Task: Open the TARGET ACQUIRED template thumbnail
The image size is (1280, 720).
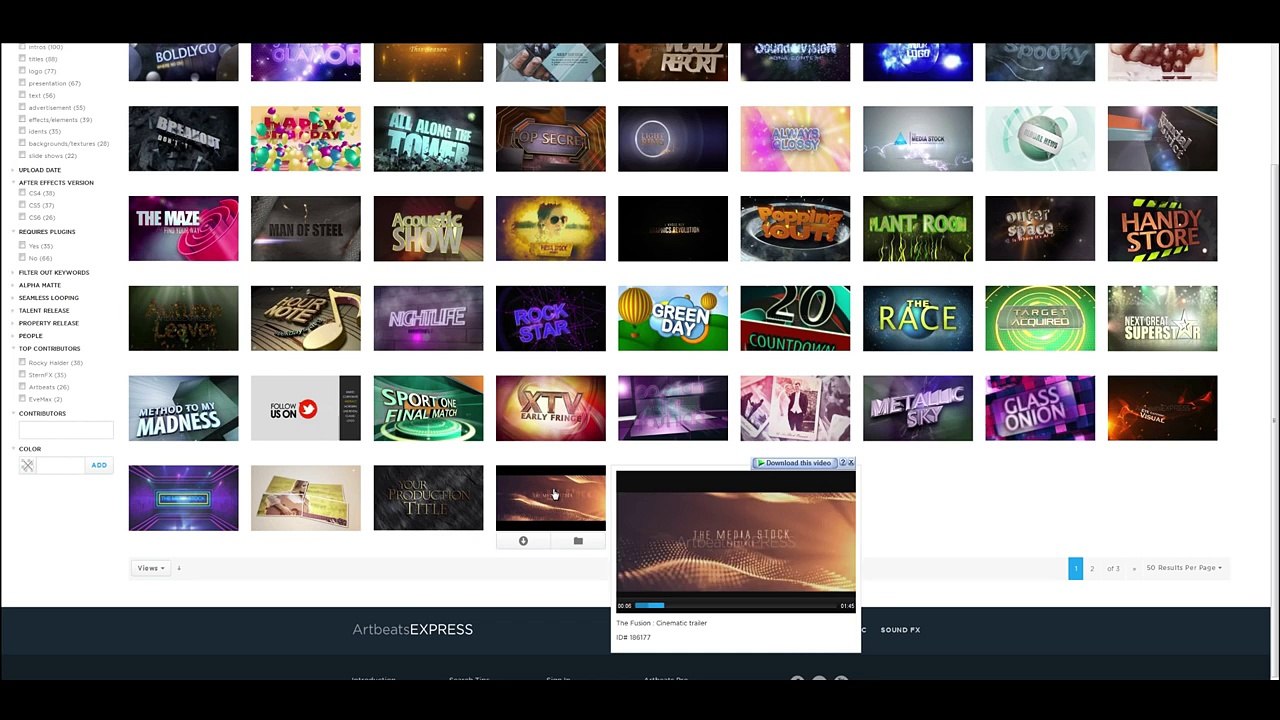Action: 1040,319
